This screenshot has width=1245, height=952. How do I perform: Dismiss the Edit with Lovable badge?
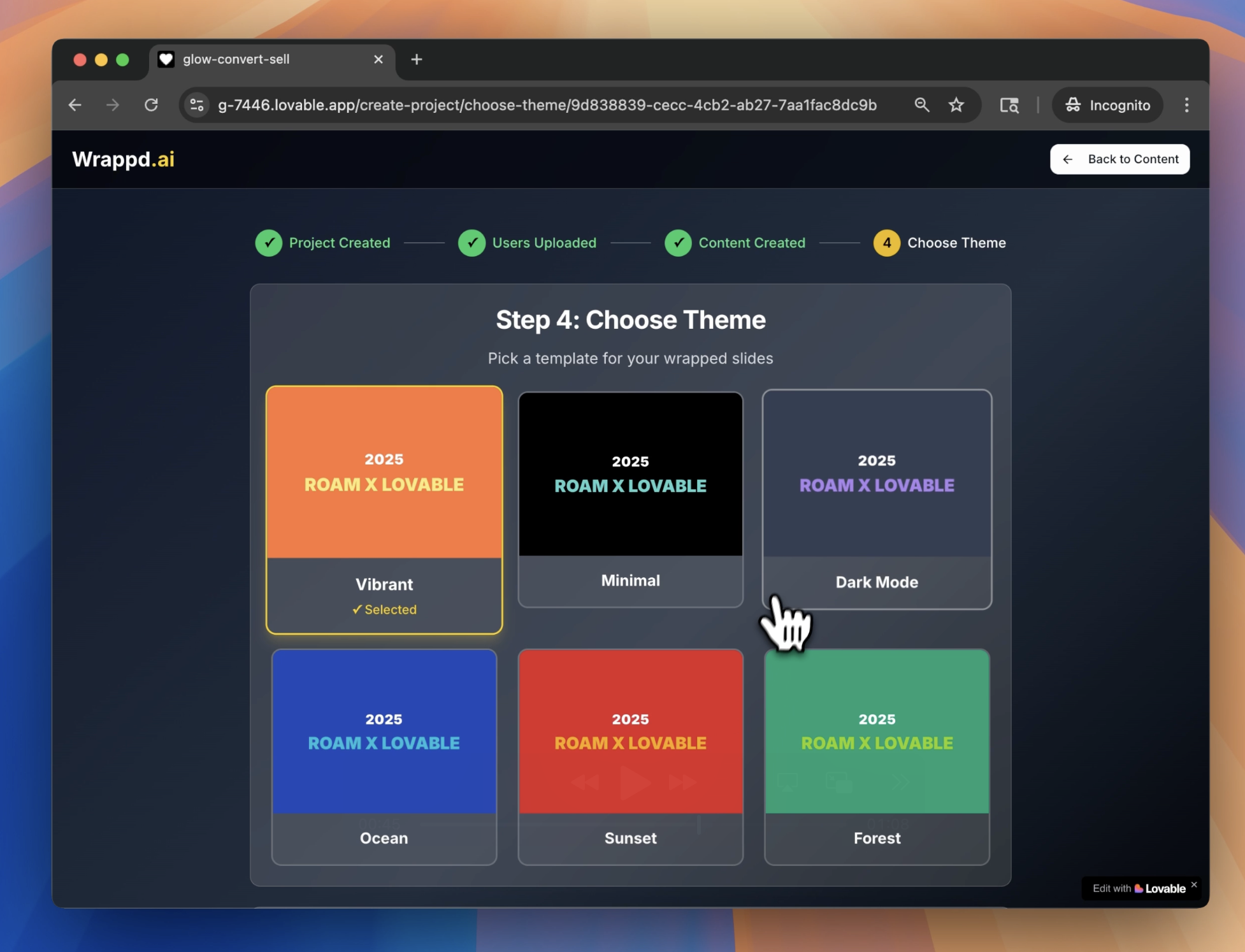(x=1194, y=884)
